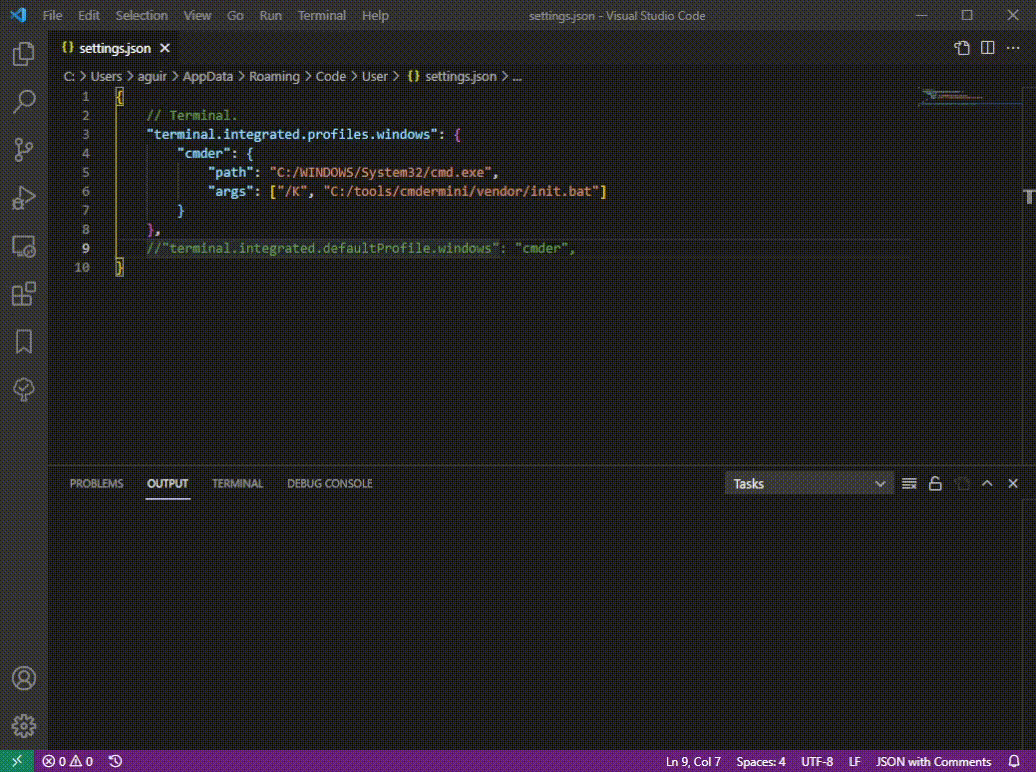Open the Bookmarks view in activity bar
Viewport: 1036px width, 772px height.
coord(24,342)
